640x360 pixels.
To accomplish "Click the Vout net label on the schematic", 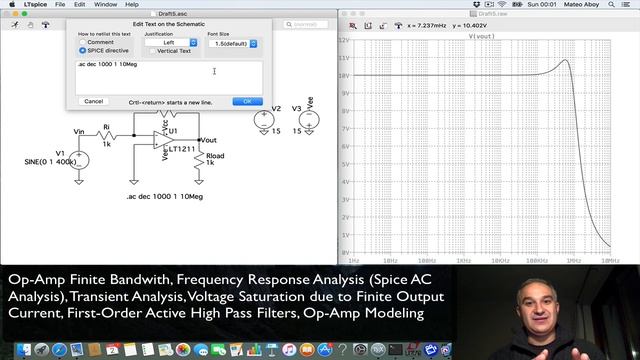I will click(209, 140).
